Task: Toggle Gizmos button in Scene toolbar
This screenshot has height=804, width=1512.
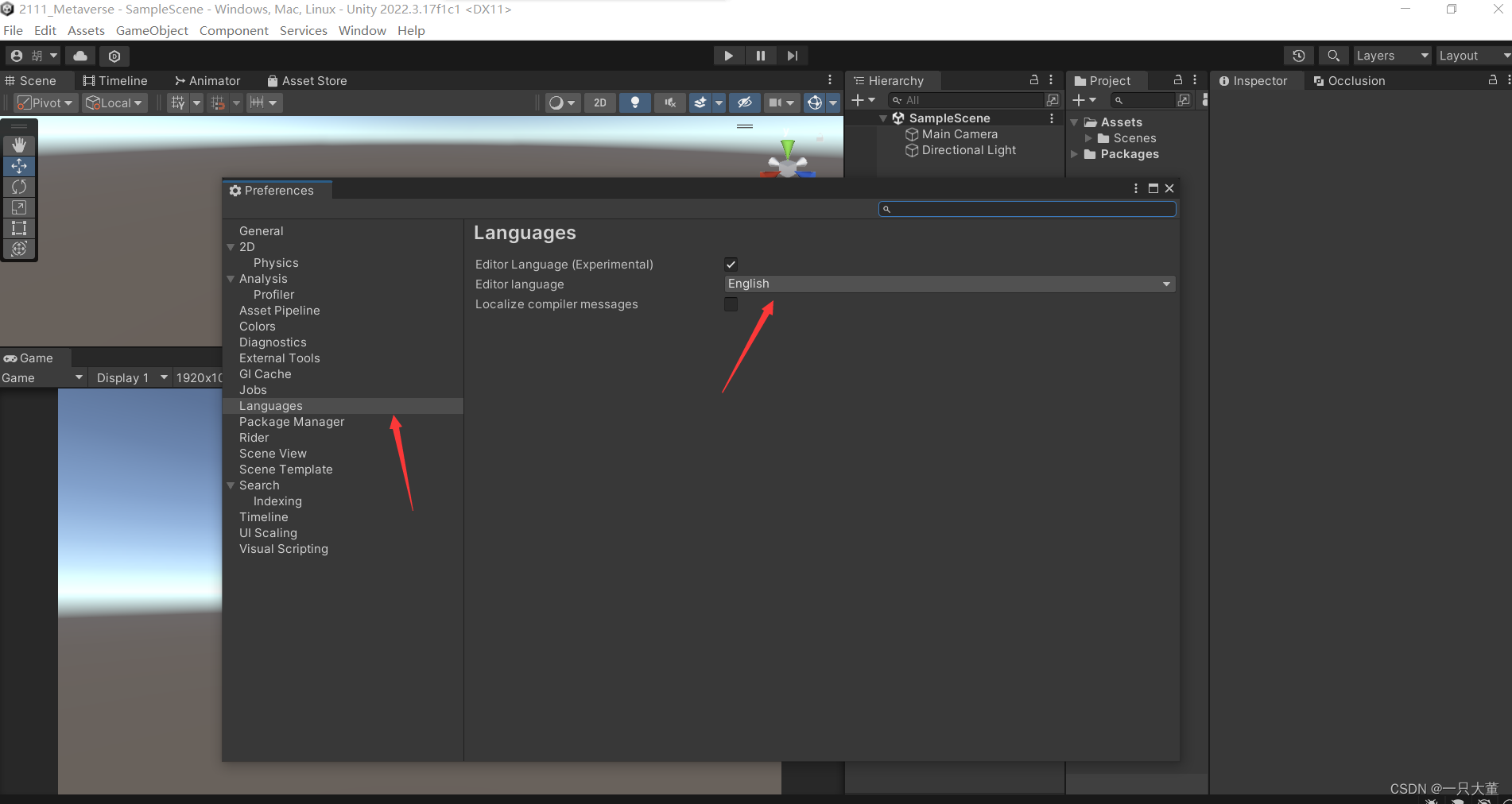Action: pos(815,102)
